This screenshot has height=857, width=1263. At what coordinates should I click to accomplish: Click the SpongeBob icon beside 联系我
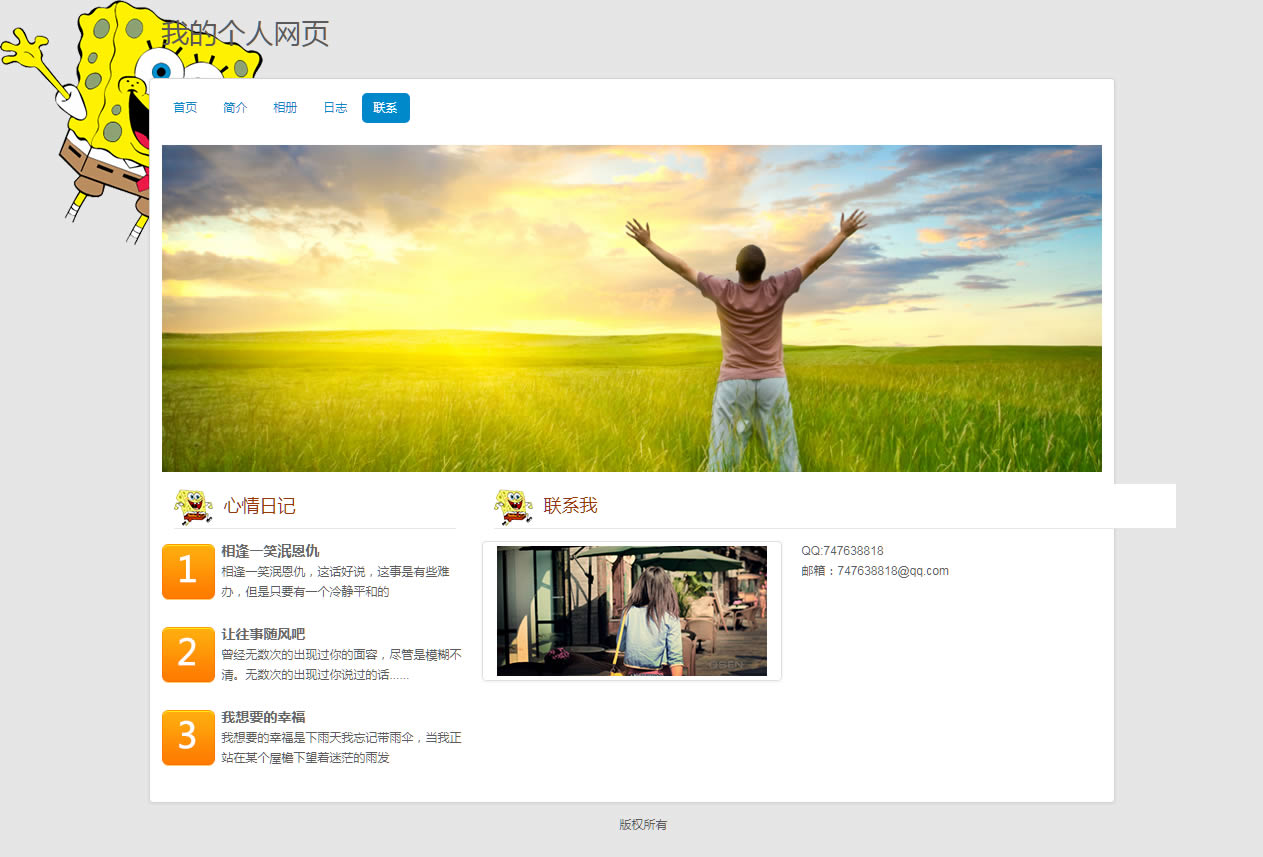pyautogui.click(x=513, y=506)
